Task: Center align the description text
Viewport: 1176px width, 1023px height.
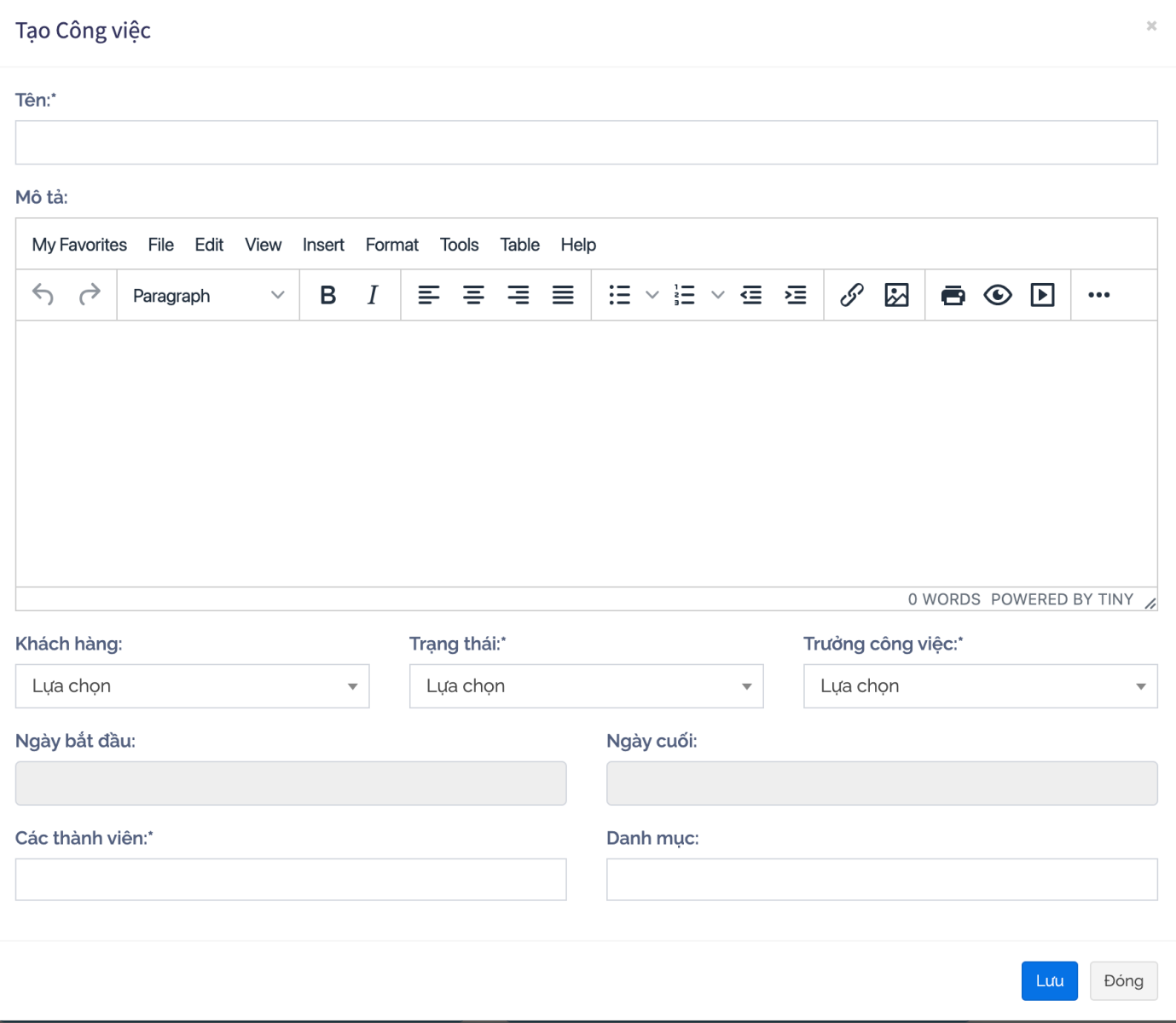Action: point(473,295)
